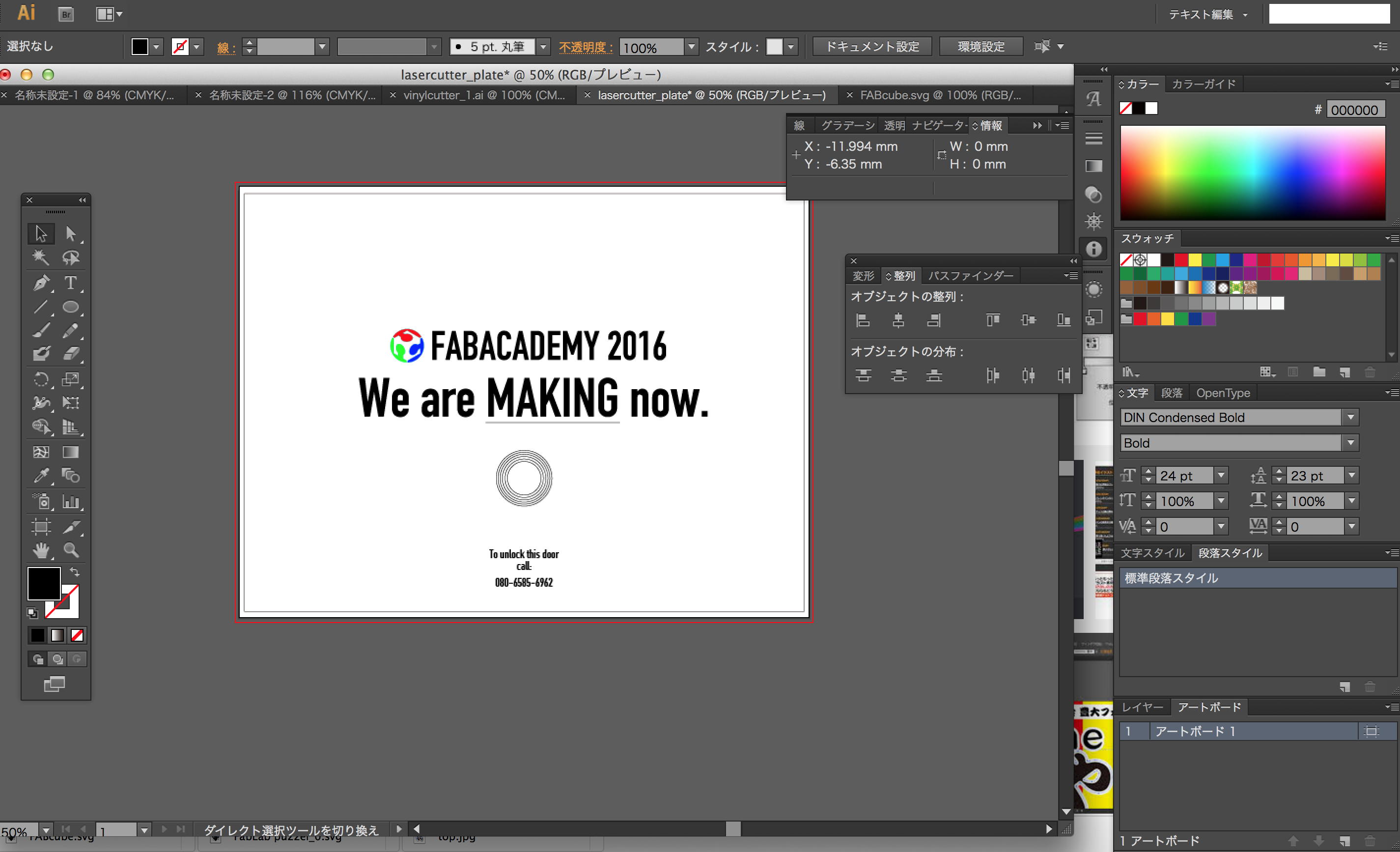Switch to FABcube.svg document tab
Screen dimensions: 1400x852
point(940,95)
